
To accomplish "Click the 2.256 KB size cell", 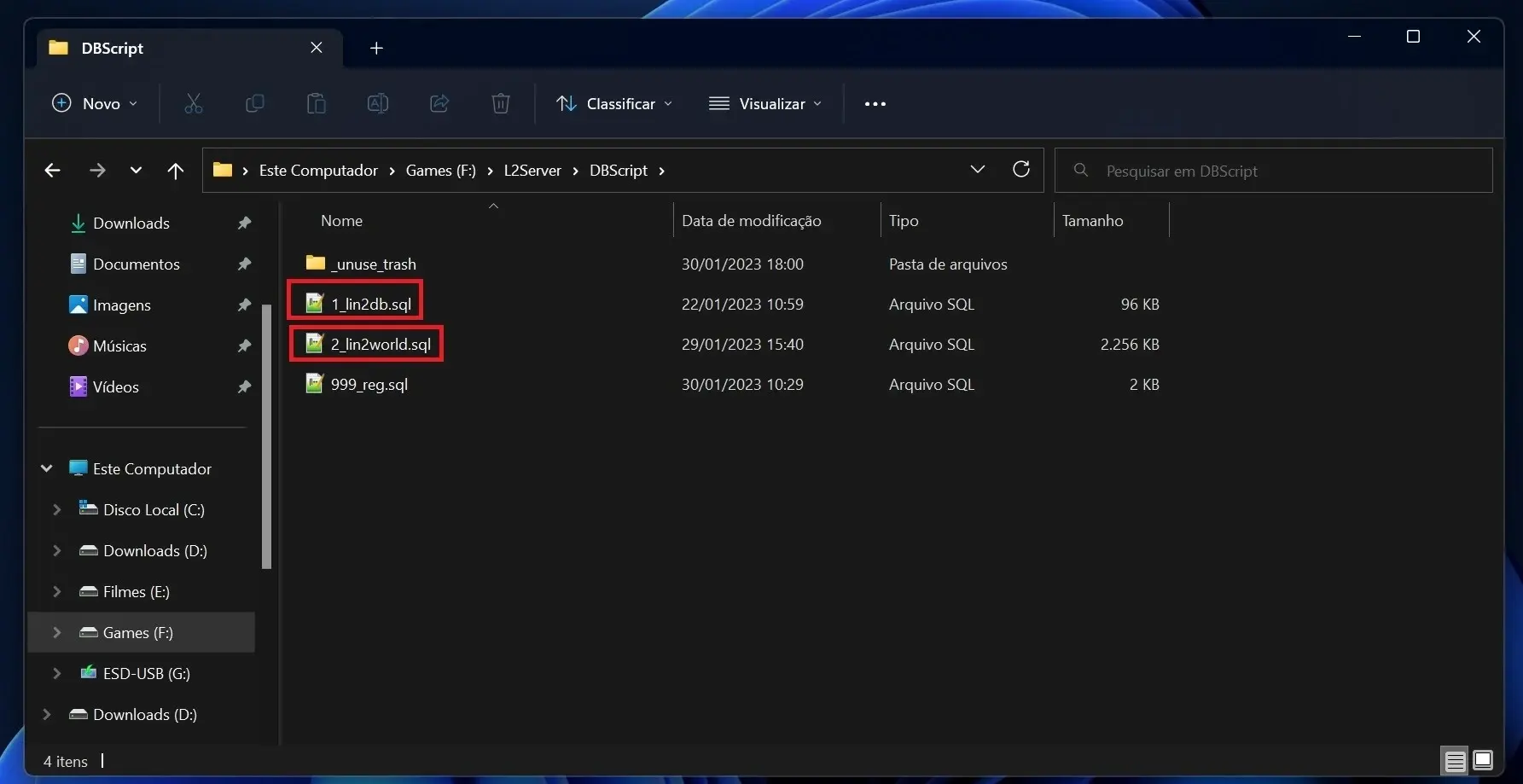I will point(1130,345).
